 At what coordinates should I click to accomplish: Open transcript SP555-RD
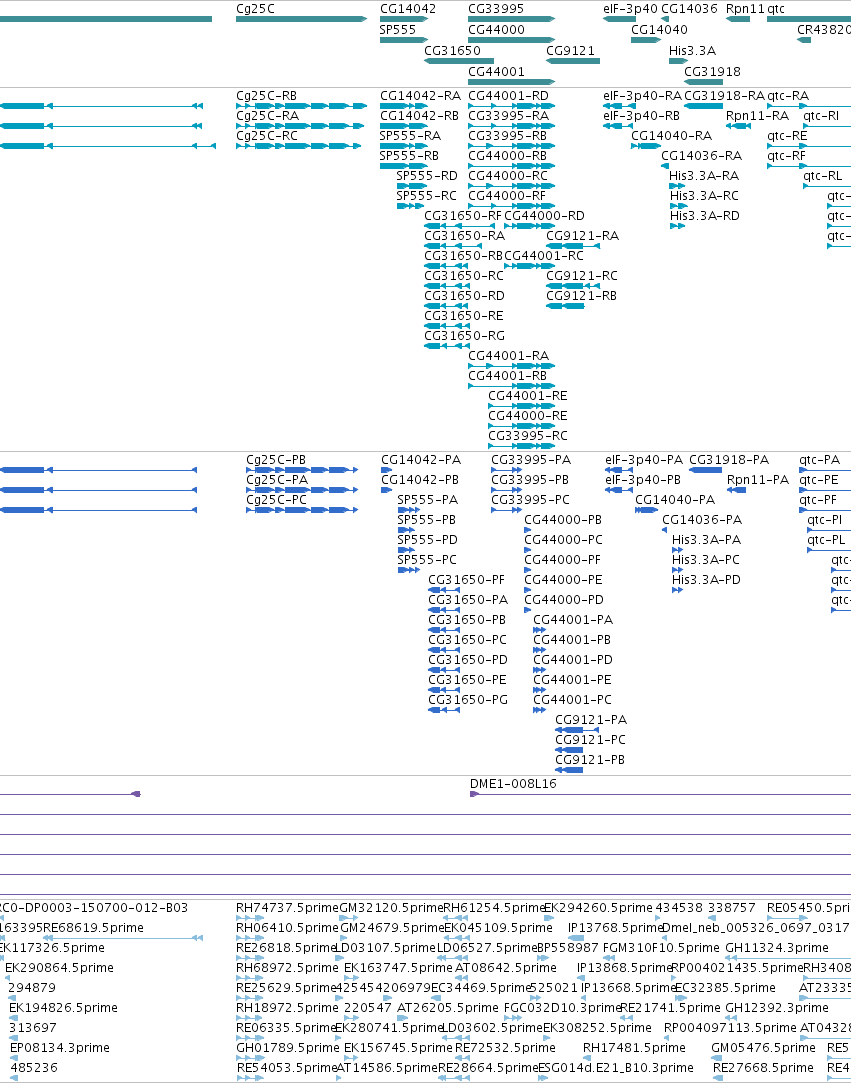click(427, 175)
